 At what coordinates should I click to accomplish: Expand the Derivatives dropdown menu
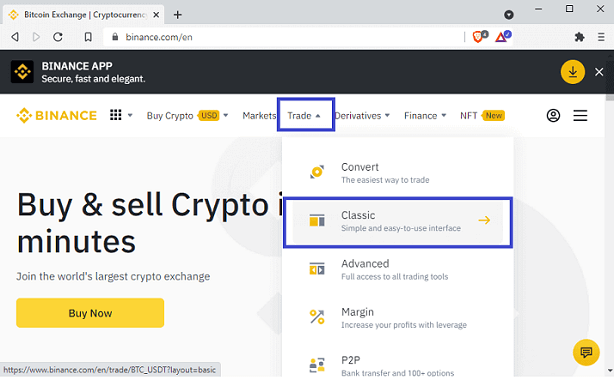pyautogui.click(x=362, y=116)
